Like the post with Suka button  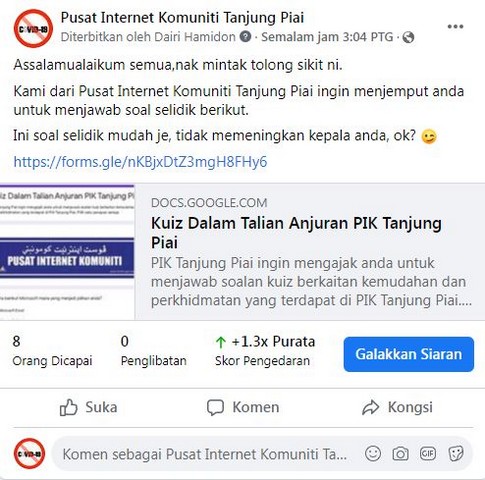click(x=88, y=407)
